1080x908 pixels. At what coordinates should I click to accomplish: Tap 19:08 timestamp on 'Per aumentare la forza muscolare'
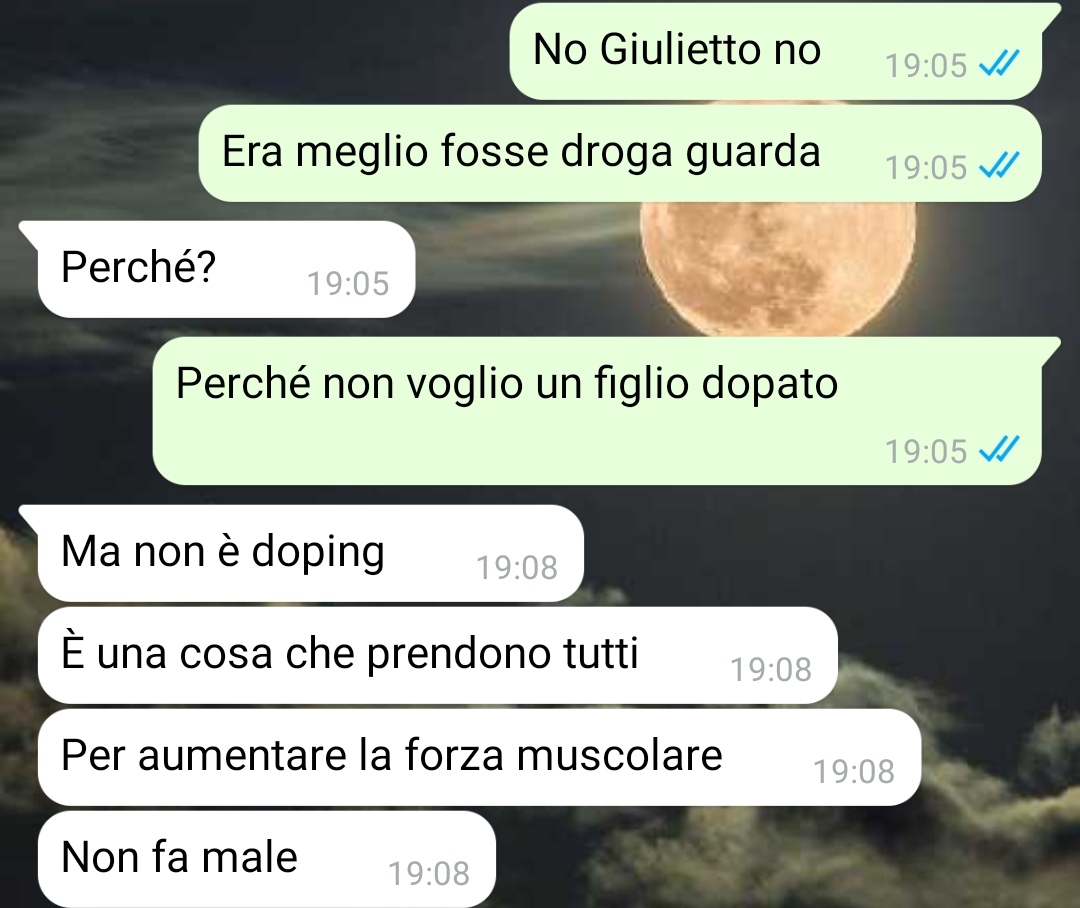(x=854, y=772)
